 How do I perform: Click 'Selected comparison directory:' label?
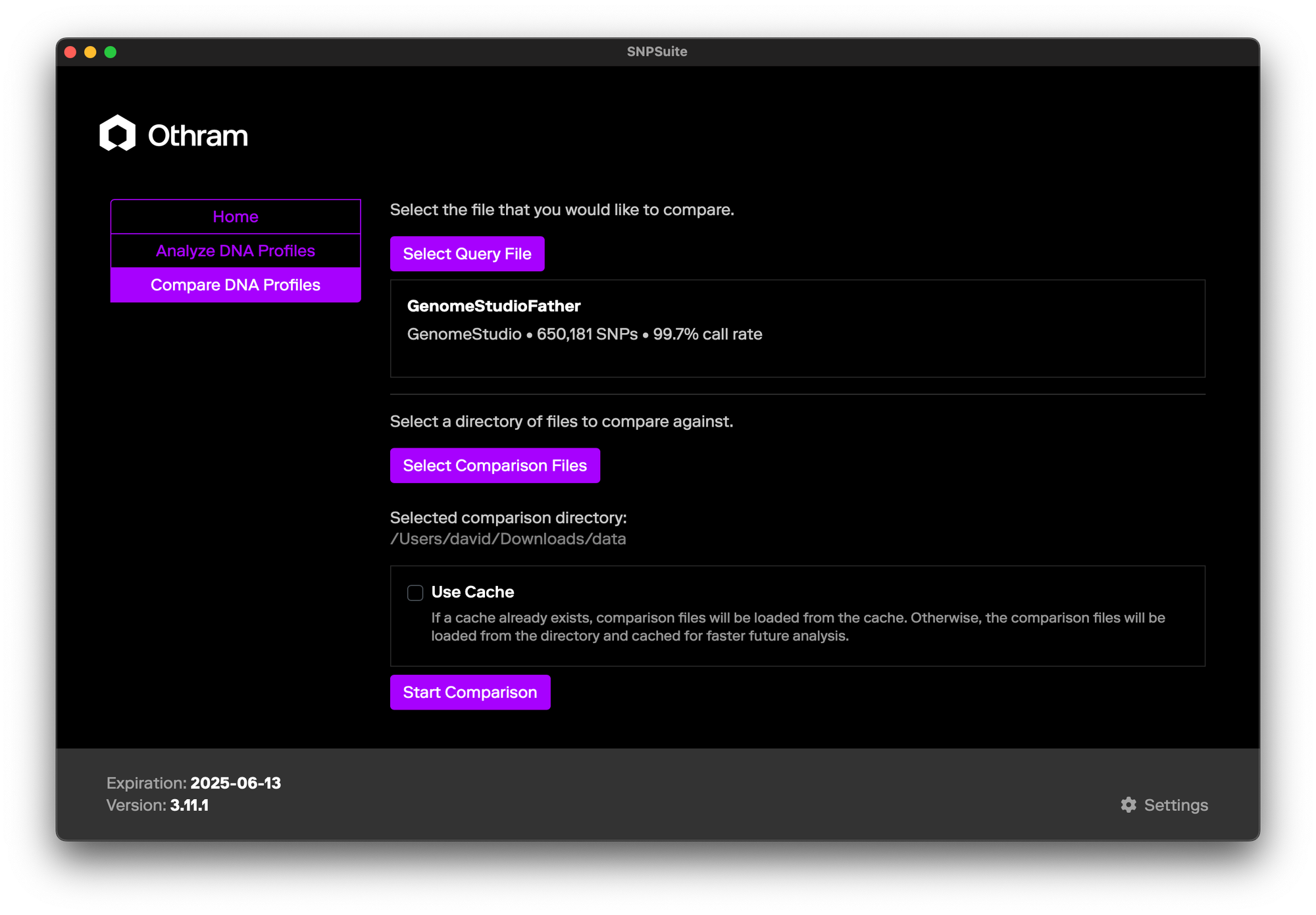tap(508, 518)
